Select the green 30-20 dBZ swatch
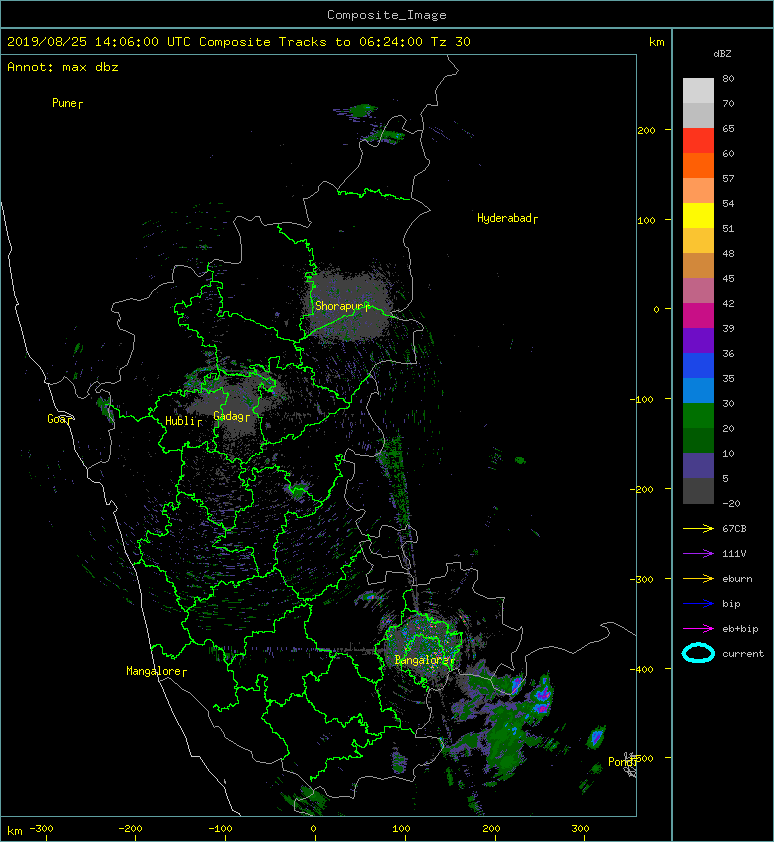Screen dimensions: 774x842 pyautogui.click(x=698, y=416)
